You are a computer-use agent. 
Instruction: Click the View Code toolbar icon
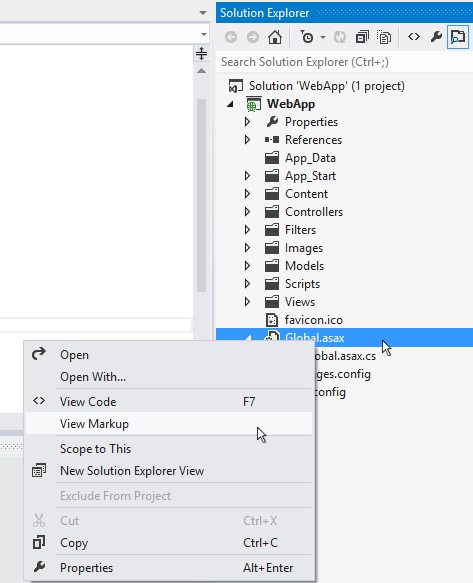[414, 37]
